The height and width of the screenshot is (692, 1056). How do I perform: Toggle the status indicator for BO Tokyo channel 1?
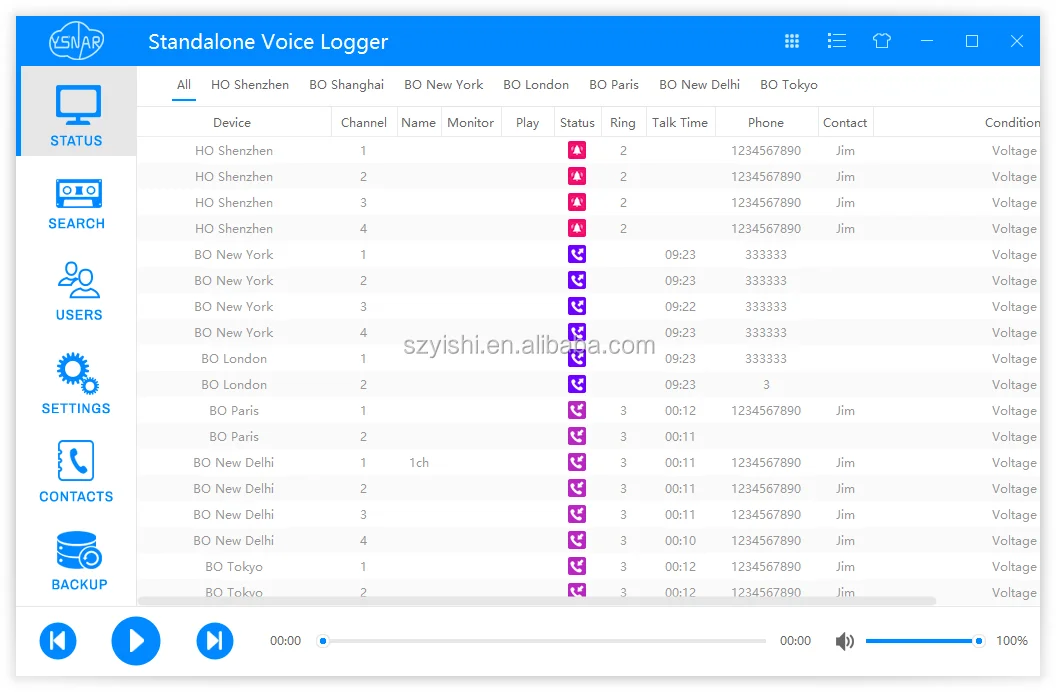(x=576, y=566)
